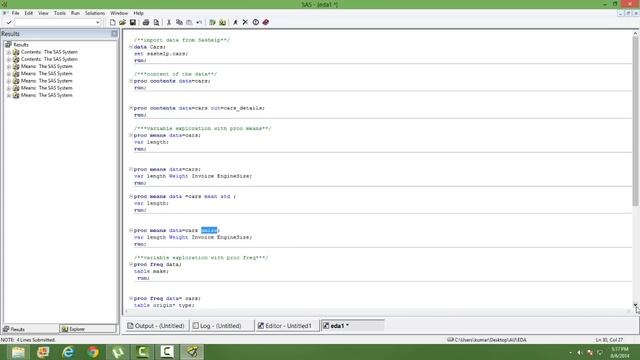Collapse the 'proc freq data;' code section

point(131,264)
